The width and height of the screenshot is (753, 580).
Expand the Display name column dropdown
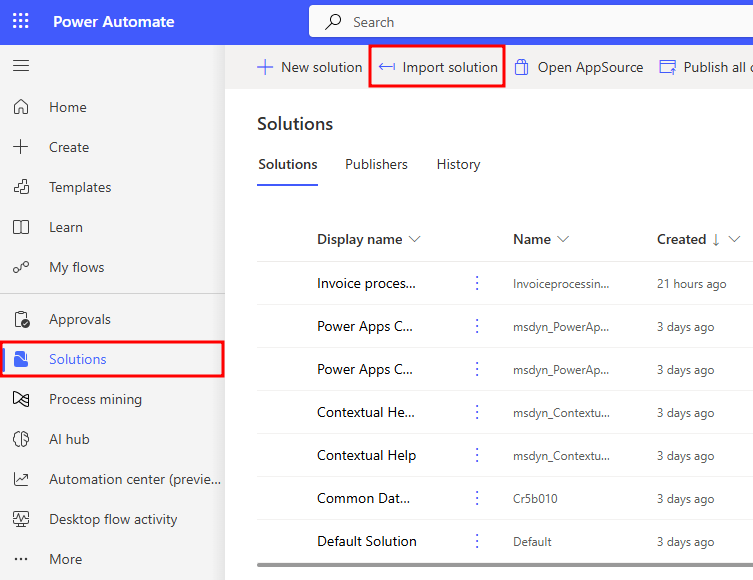coord(414,239)
